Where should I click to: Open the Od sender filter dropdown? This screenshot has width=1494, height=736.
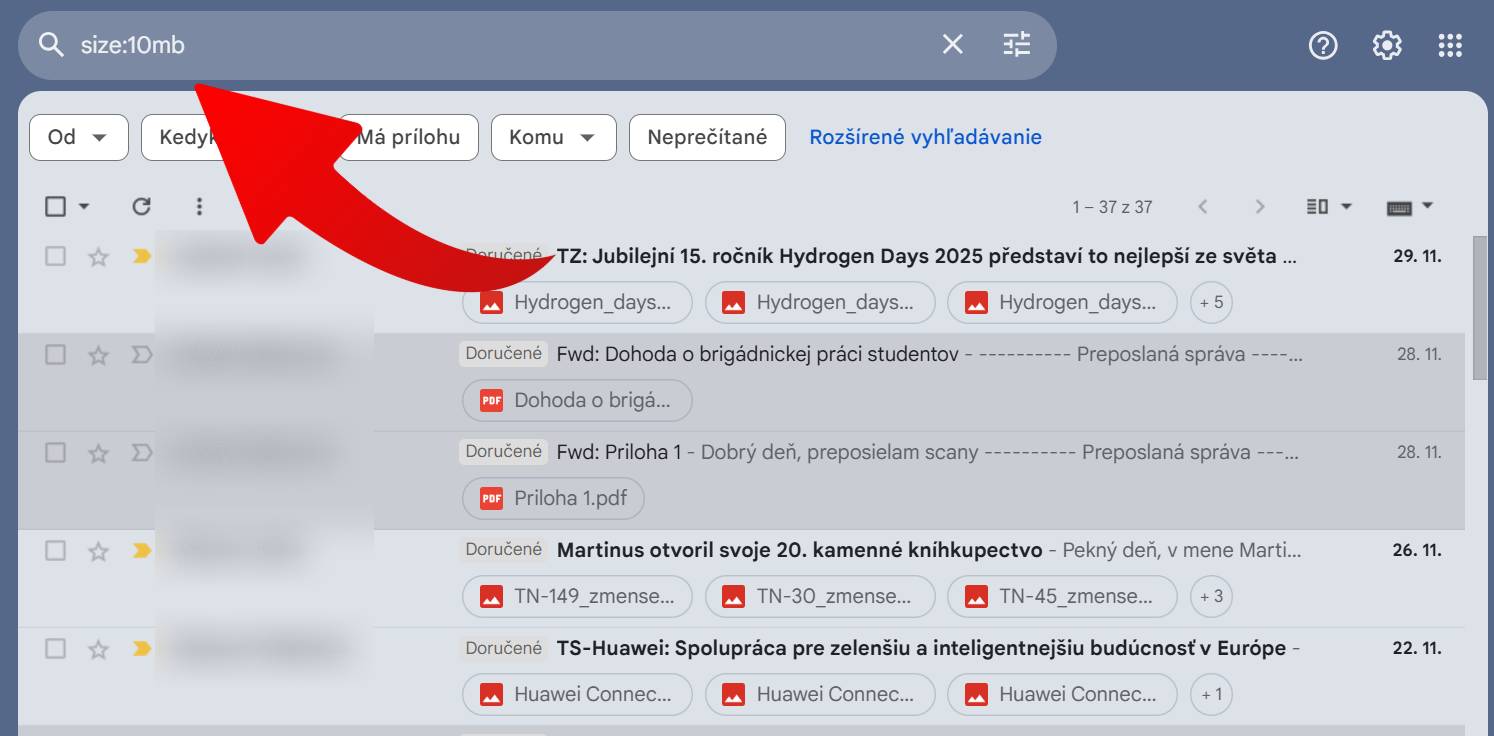pyautogui.click(x=79, y=137)
